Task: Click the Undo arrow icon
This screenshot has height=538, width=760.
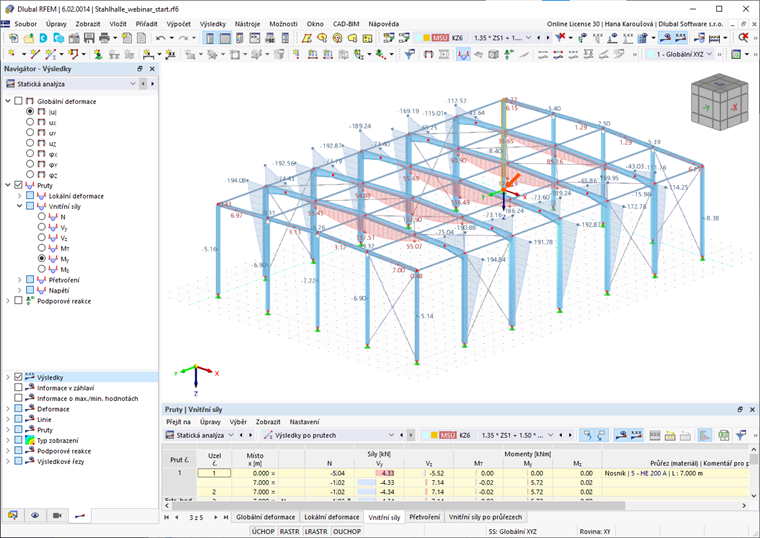Action: (160, 38)
